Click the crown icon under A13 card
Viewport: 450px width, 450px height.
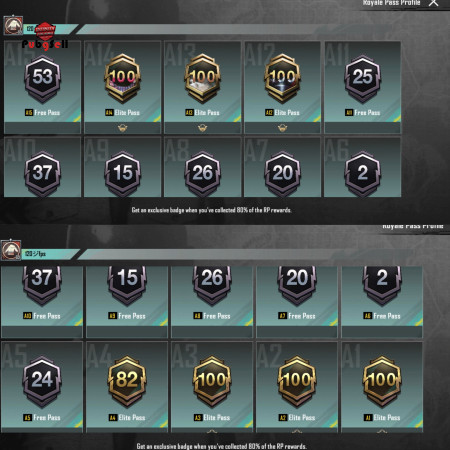(x=202, y=128)
